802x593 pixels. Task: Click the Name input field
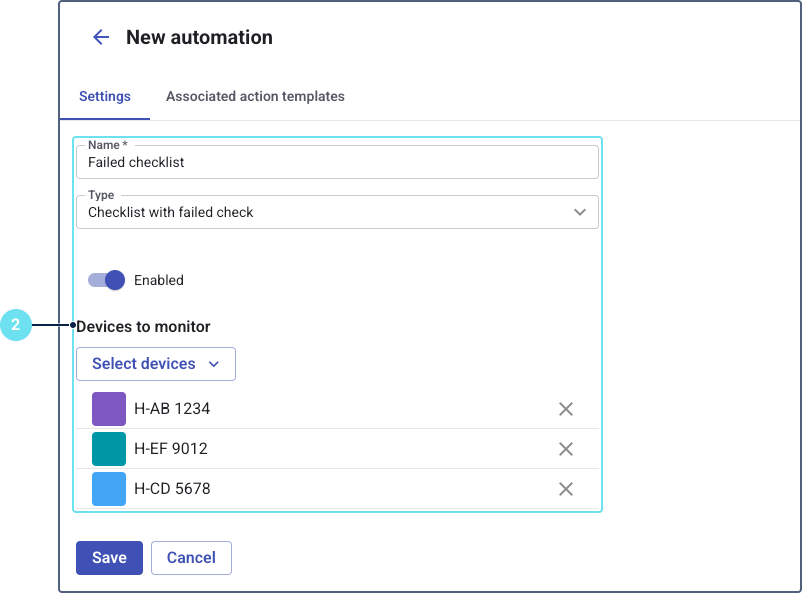(337, 162)
